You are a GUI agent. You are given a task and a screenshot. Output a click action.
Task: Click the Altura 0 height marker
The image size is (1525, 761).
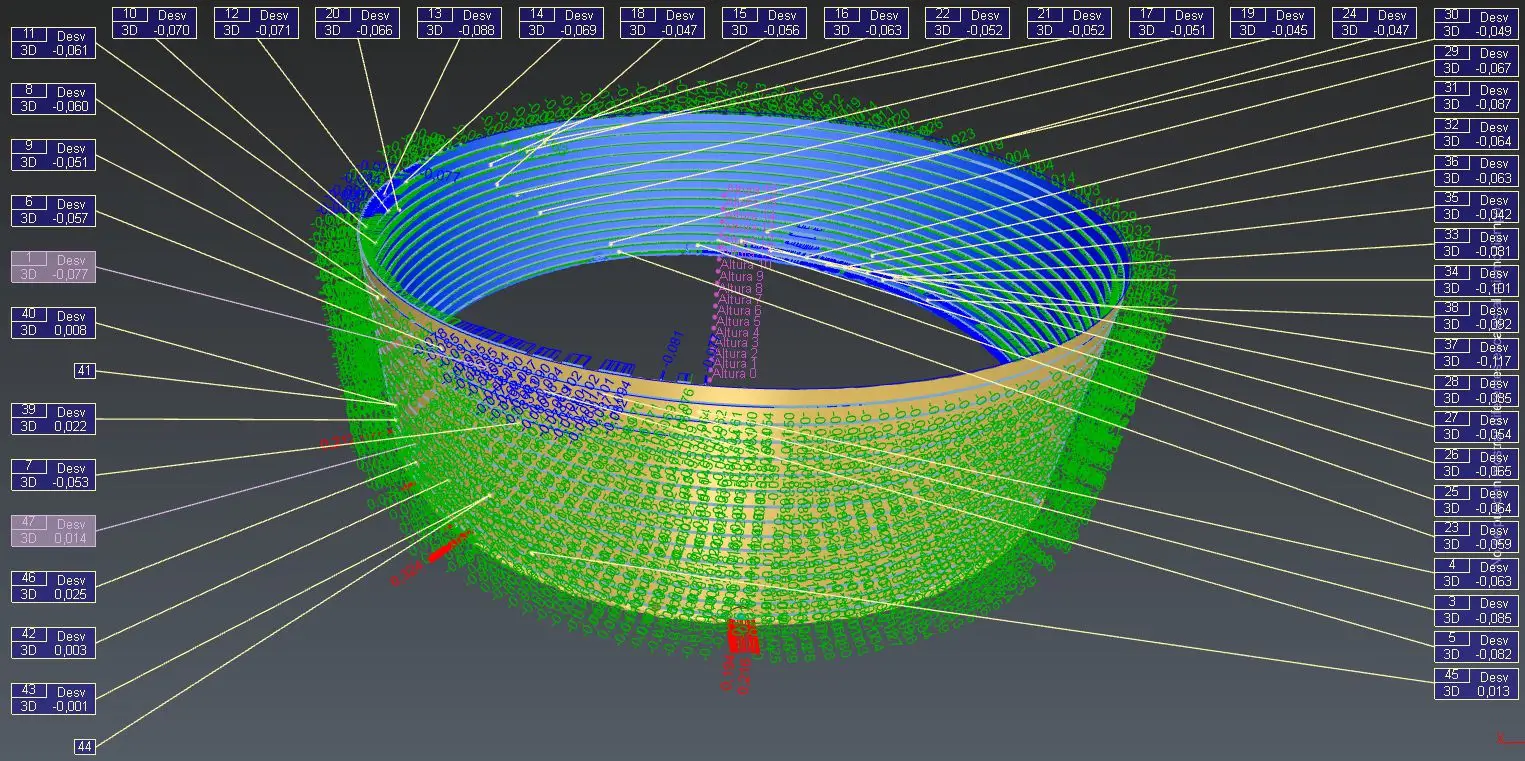(x=738, y=374)
